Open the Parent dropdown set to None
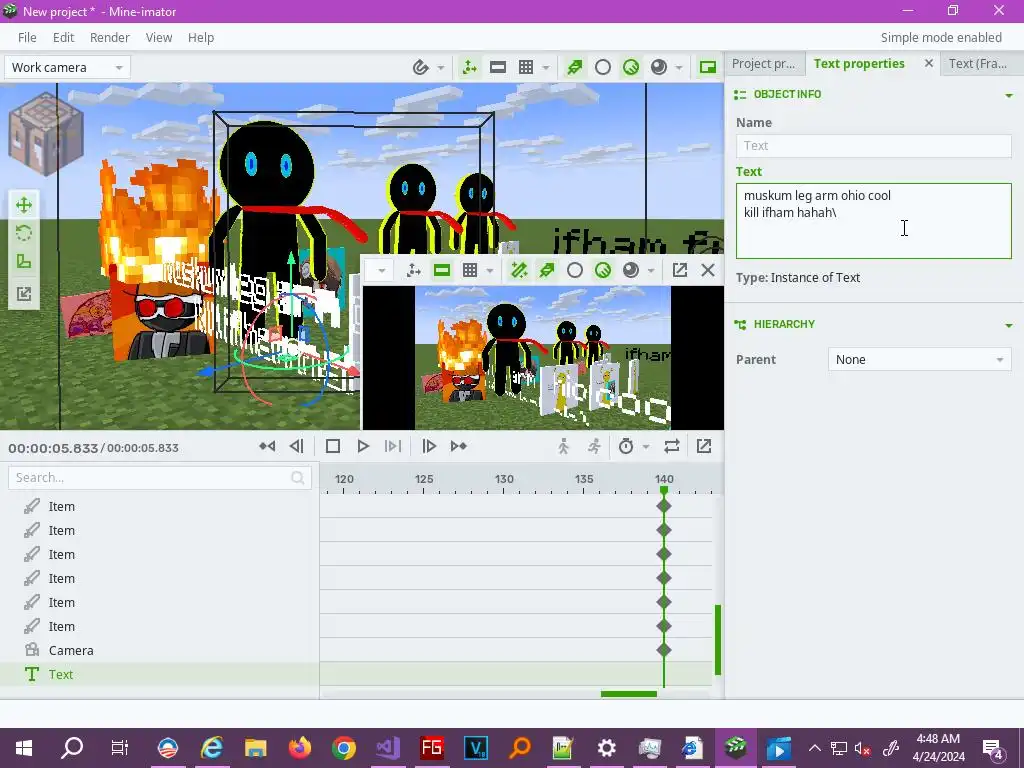The width and height of the screenshot is (1024, 768). pos(920,360)
